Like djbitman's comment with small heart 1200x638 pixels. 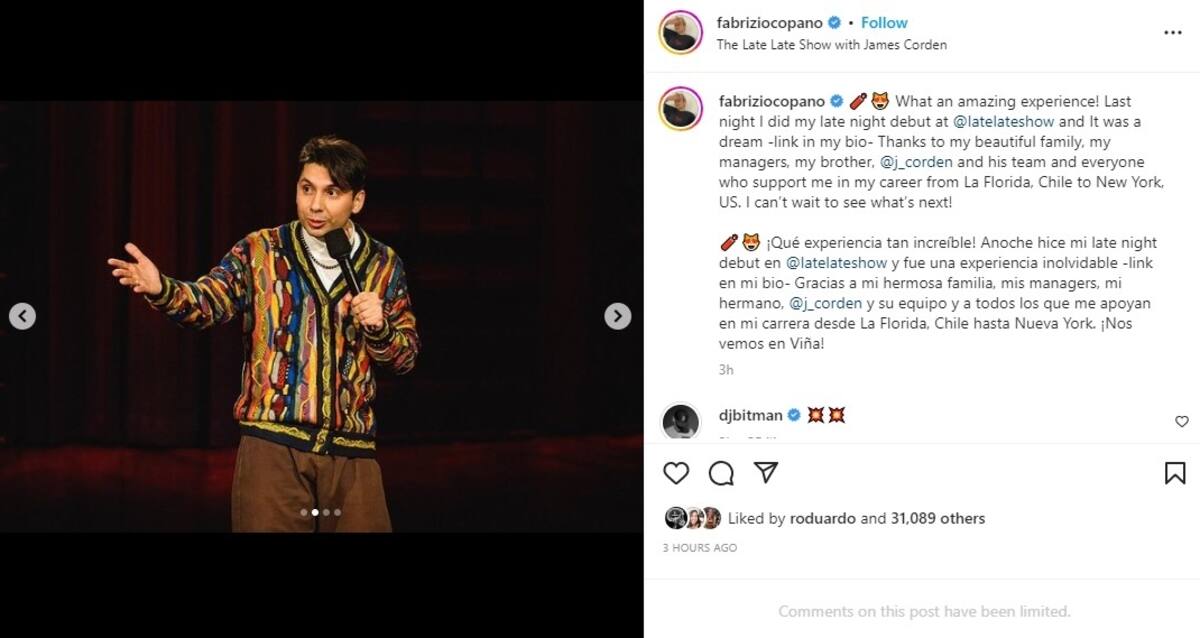click(x=1181, y=422)
